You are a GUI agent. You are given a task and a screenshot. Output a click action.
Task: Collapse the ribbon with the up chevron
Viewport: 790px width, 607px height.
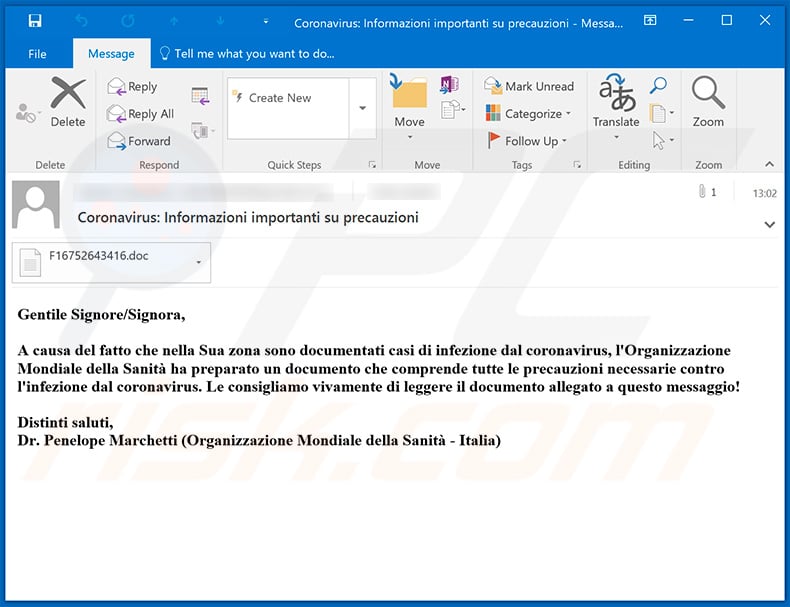click(769, 164)
